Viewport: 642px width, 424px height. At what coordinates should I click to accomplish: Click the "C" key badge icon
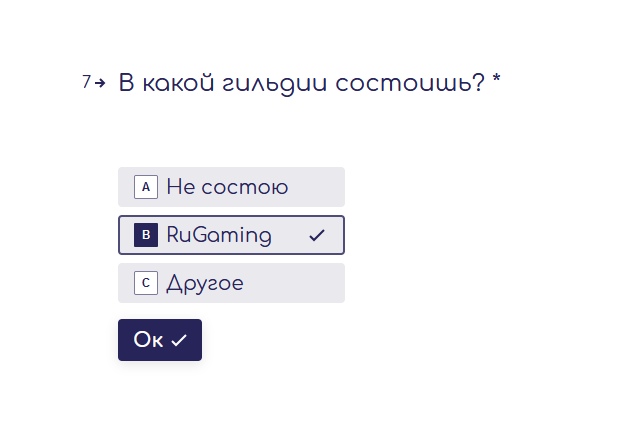pyautogui.click(x=146, y=283)
